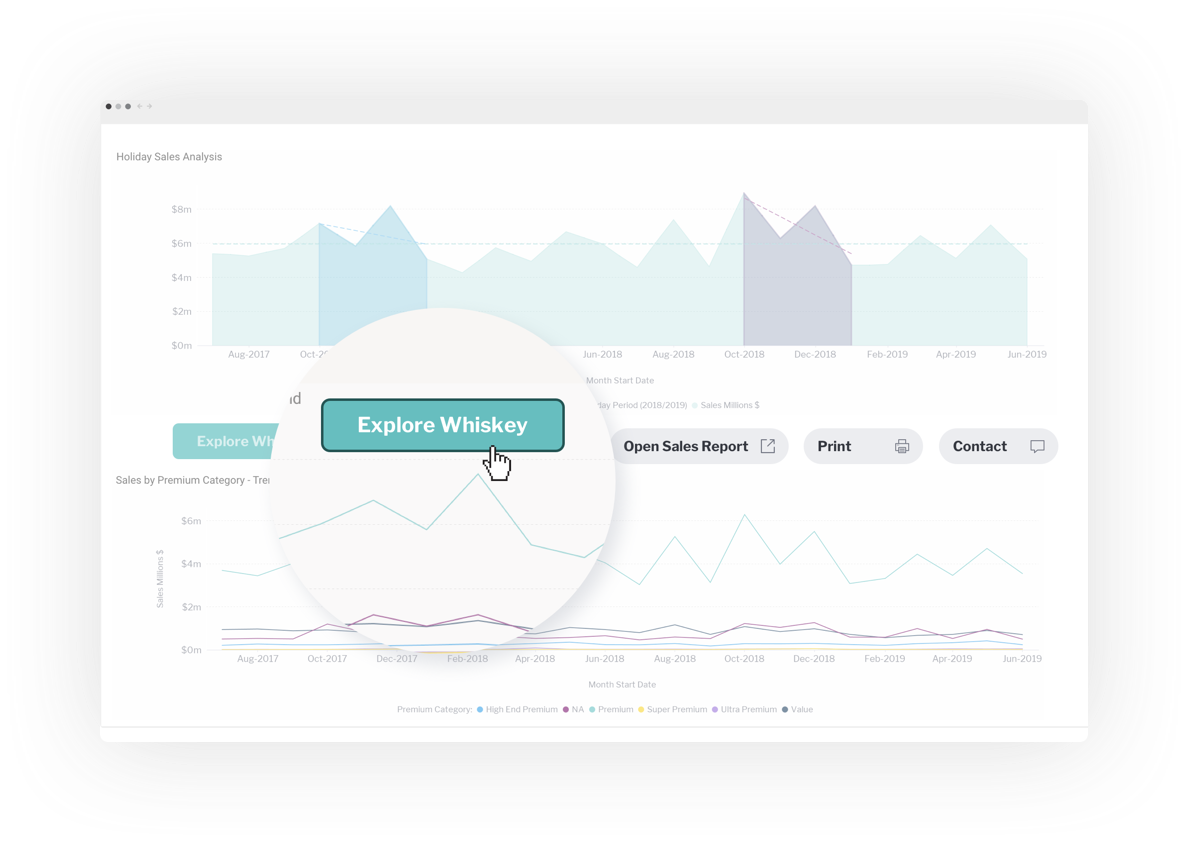Click the first window control dot

click(x=108, y=106)
